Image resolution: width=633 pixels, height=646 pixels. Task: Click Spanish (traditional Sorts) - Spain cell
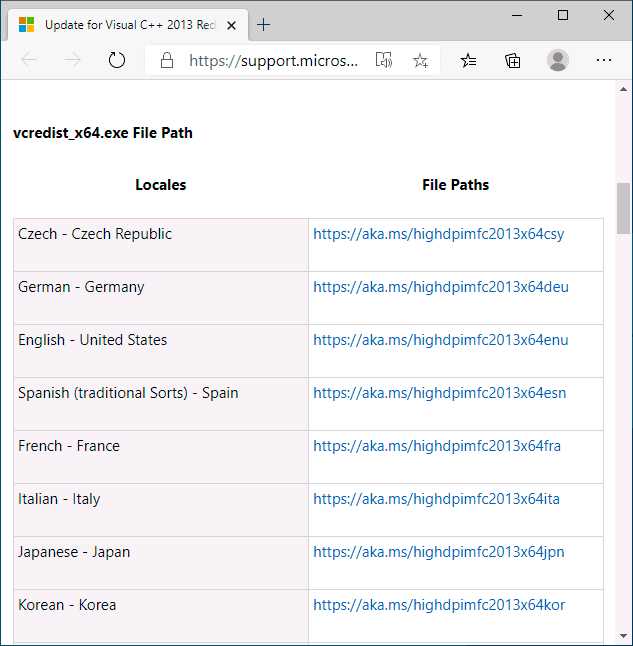click(161, 404)
